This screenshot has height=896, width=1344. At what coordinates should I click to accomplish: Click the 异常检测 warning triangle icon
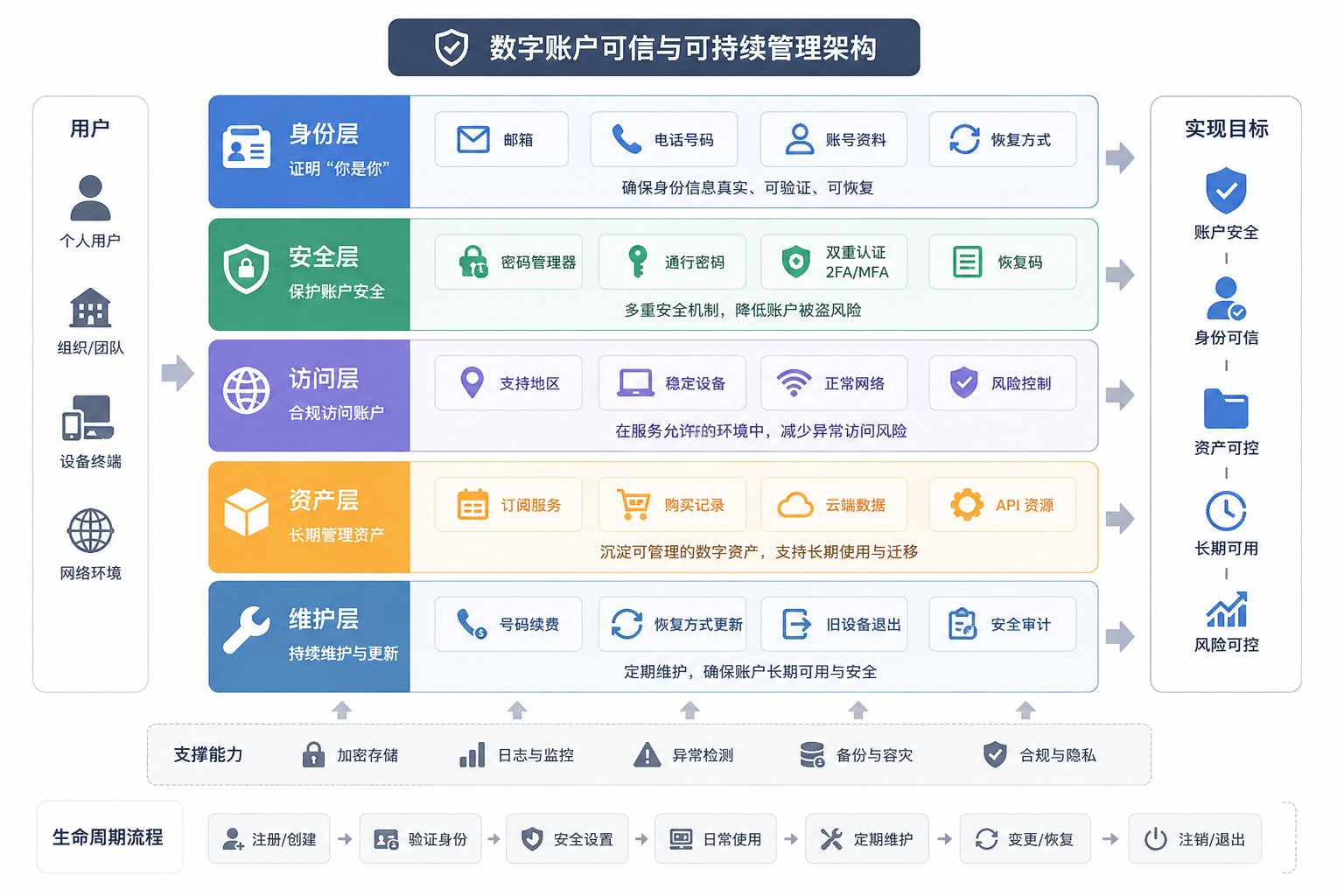[647, 754]
